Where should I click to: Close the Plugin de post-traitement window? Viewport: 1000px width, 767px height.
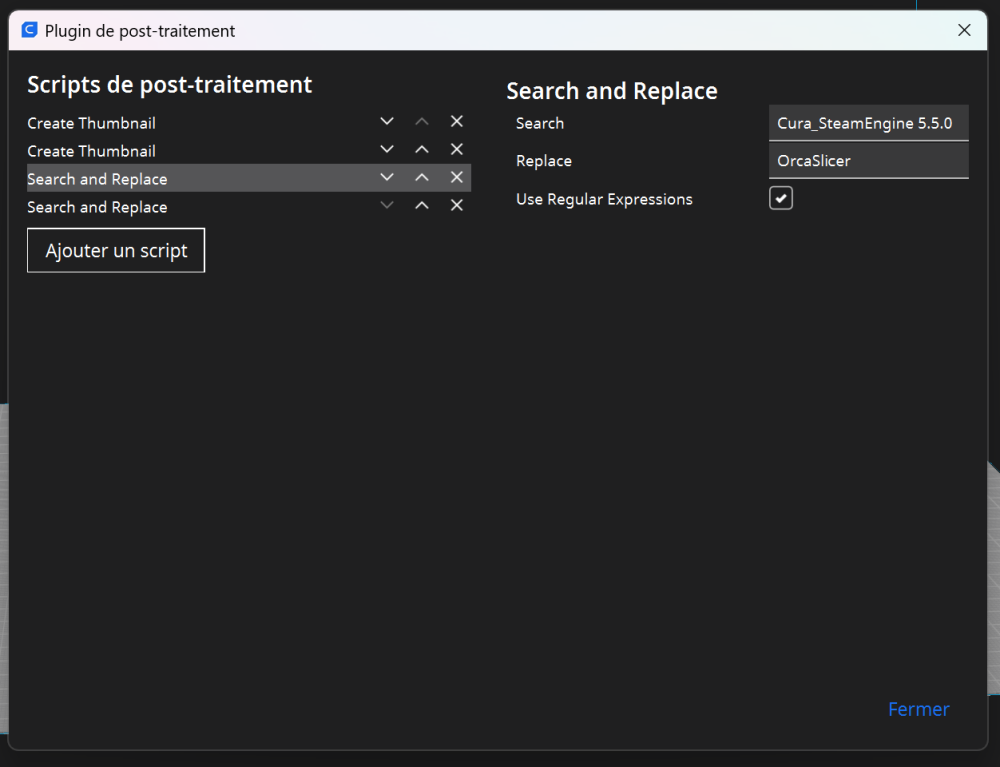(964, 30)
